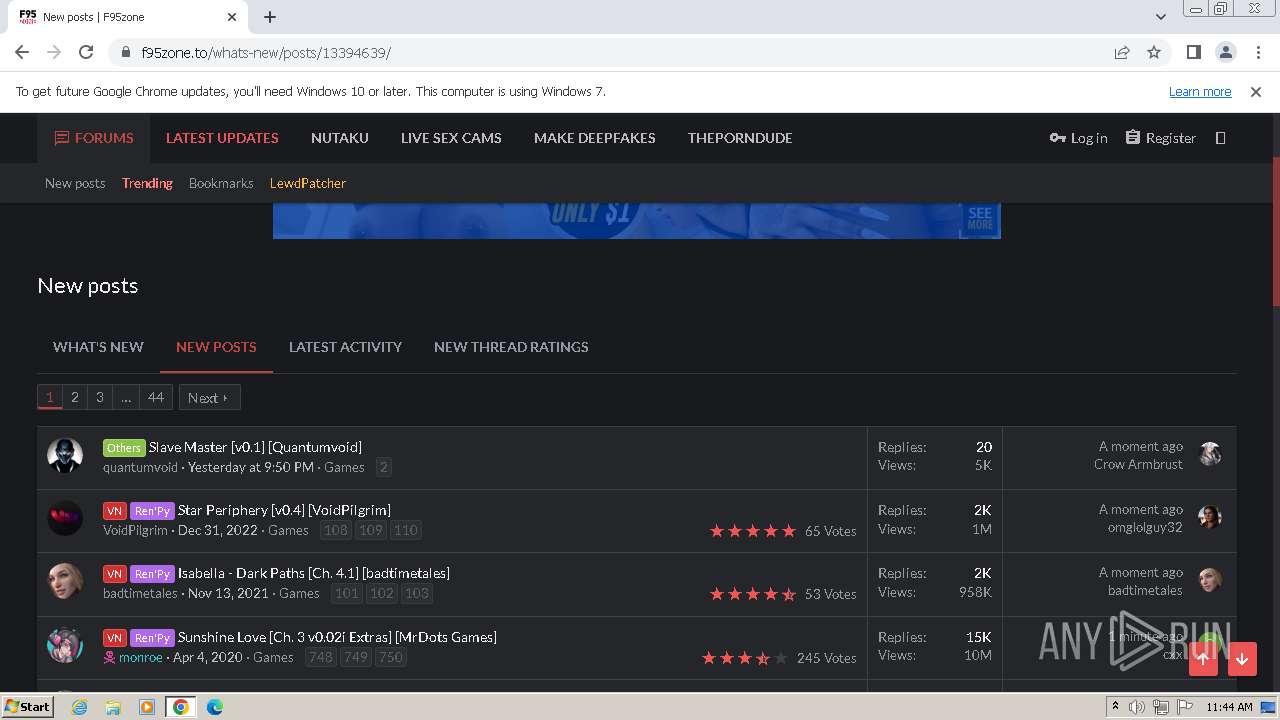Open Star Periphery thread
Screen dimensions: 1280x720
coord(284,510)
